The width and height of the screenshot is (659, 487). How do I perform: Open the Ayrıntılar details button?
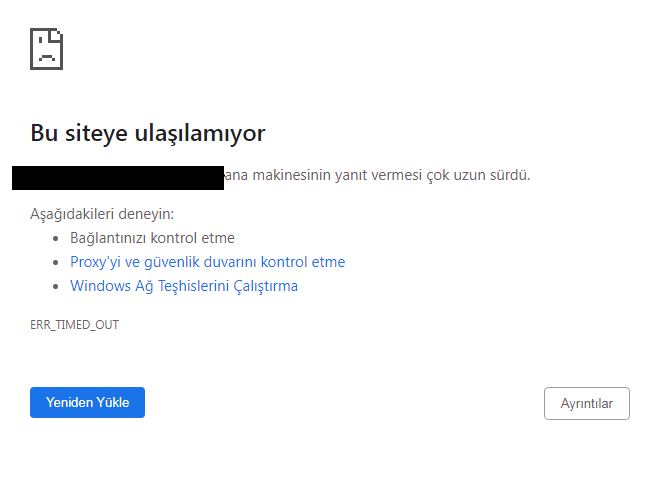coord(586,403)
